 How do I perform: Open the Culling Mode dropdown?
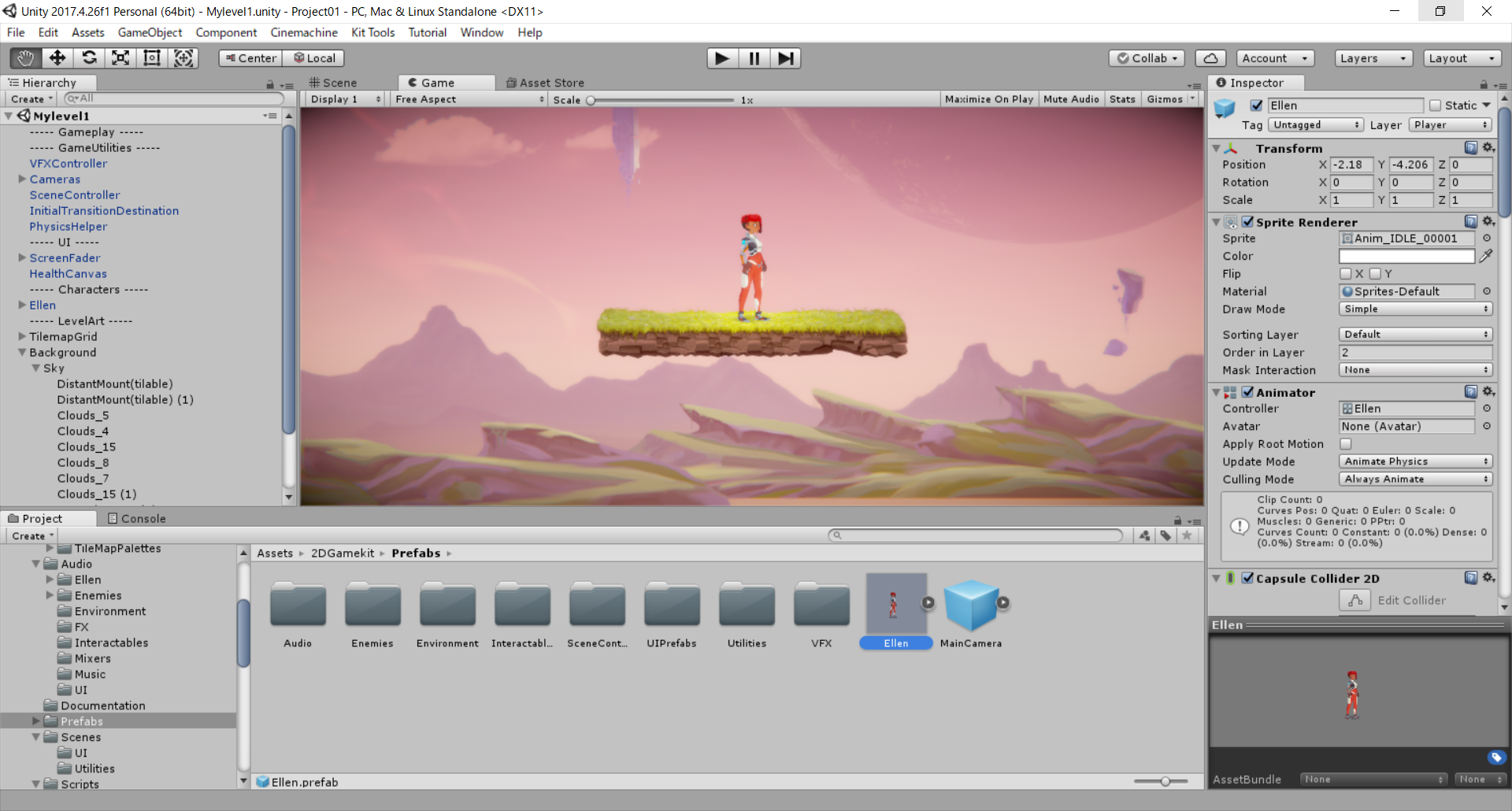[1415, 480]
